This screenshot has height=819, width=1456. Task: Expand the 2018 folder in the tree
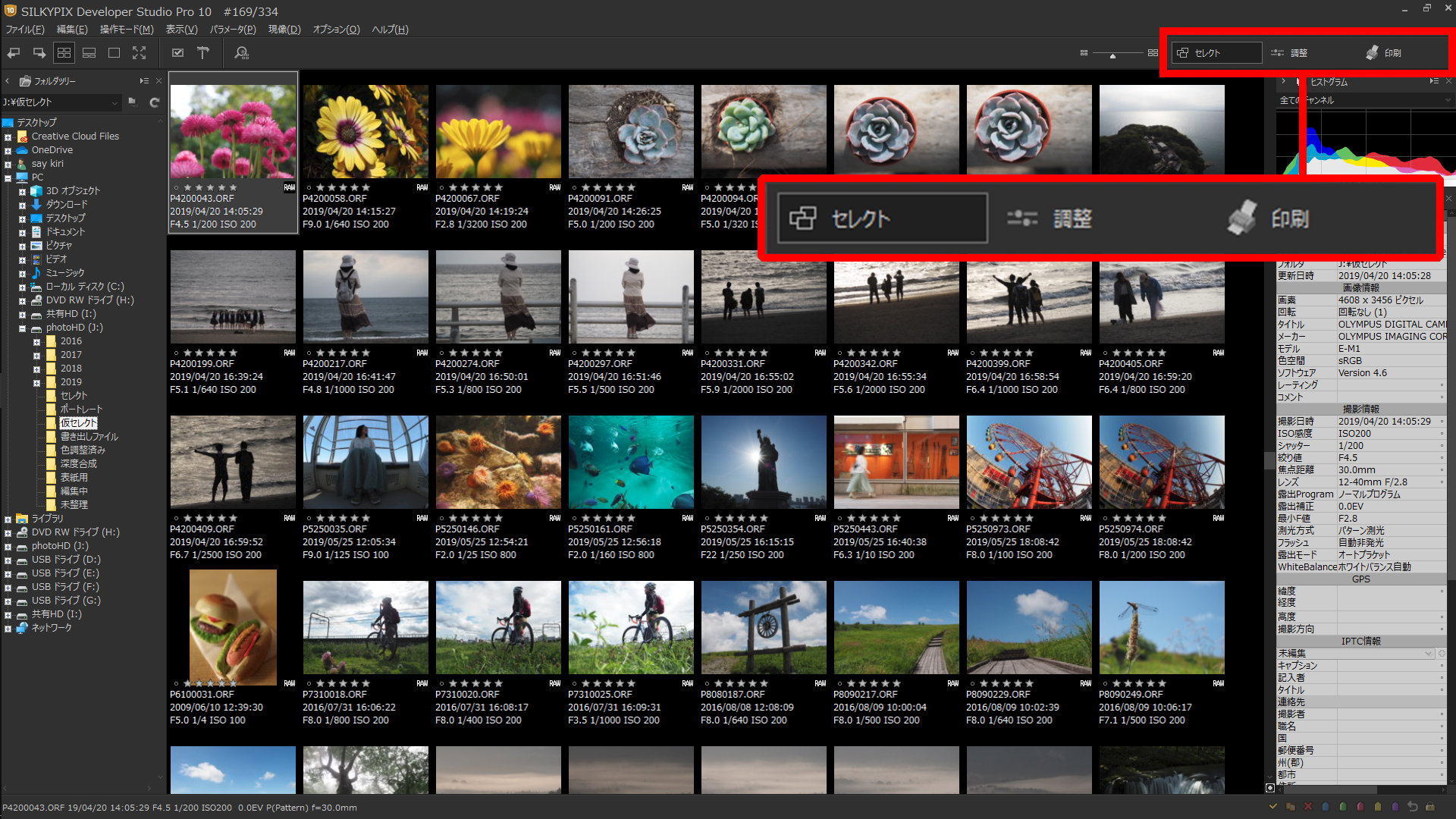pyautogui.click(x=36, y=368)
